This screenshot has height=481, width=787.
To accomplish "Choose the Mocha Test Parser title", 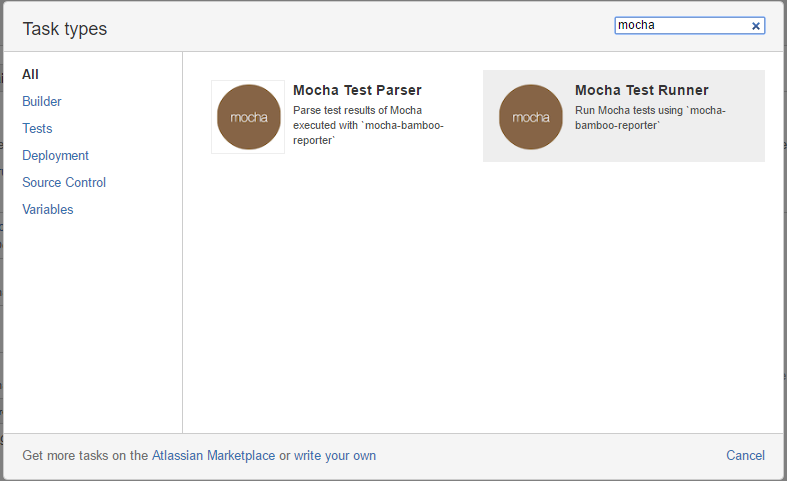I will tap(357, 90).
